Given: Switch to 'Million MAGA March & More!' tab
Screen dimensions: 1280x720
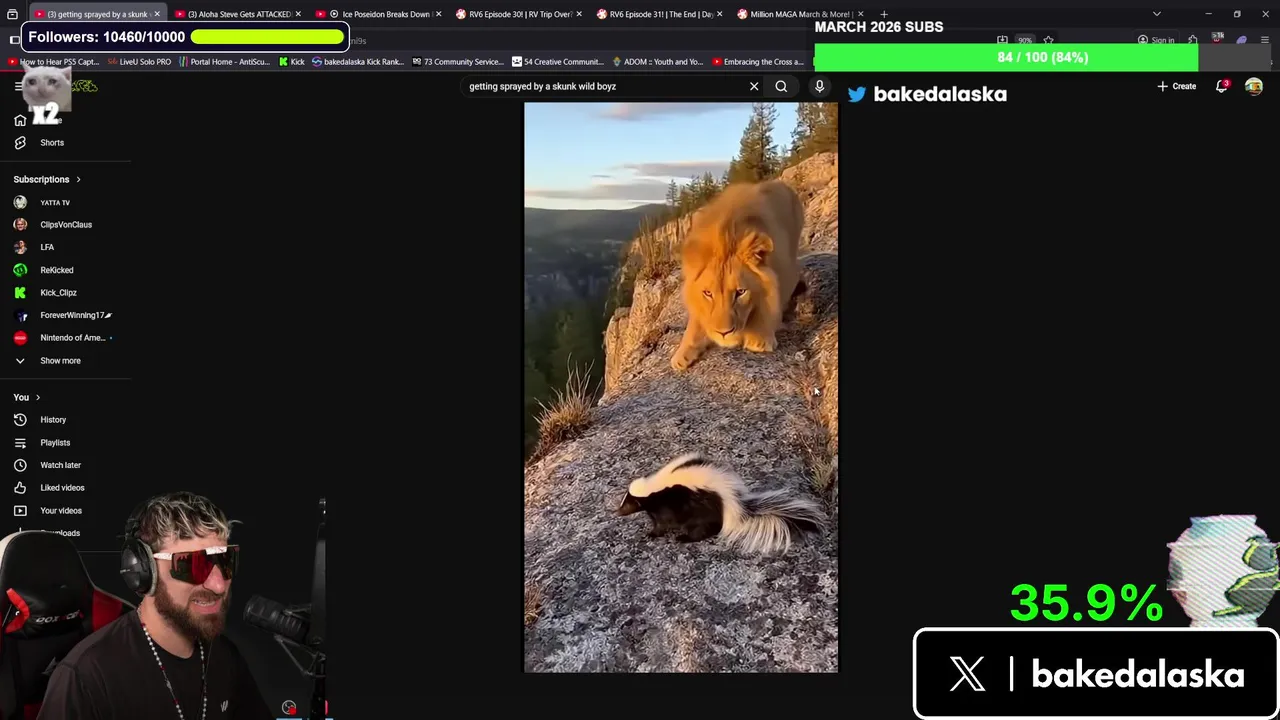Looking at the screenshot, I should pyautogui.click(x=800, y=14).
